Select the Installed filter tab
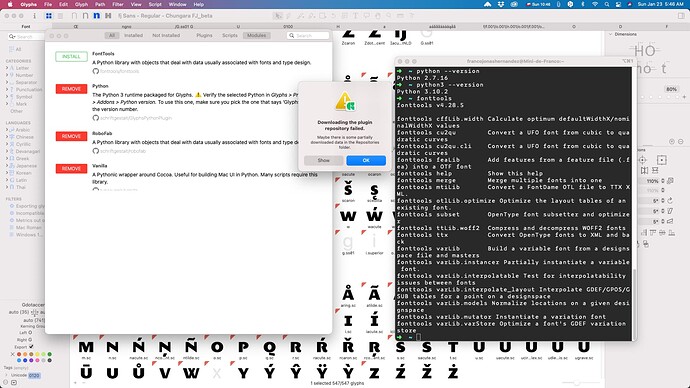The width and height of the screenshot is (690, 388). 133,35
